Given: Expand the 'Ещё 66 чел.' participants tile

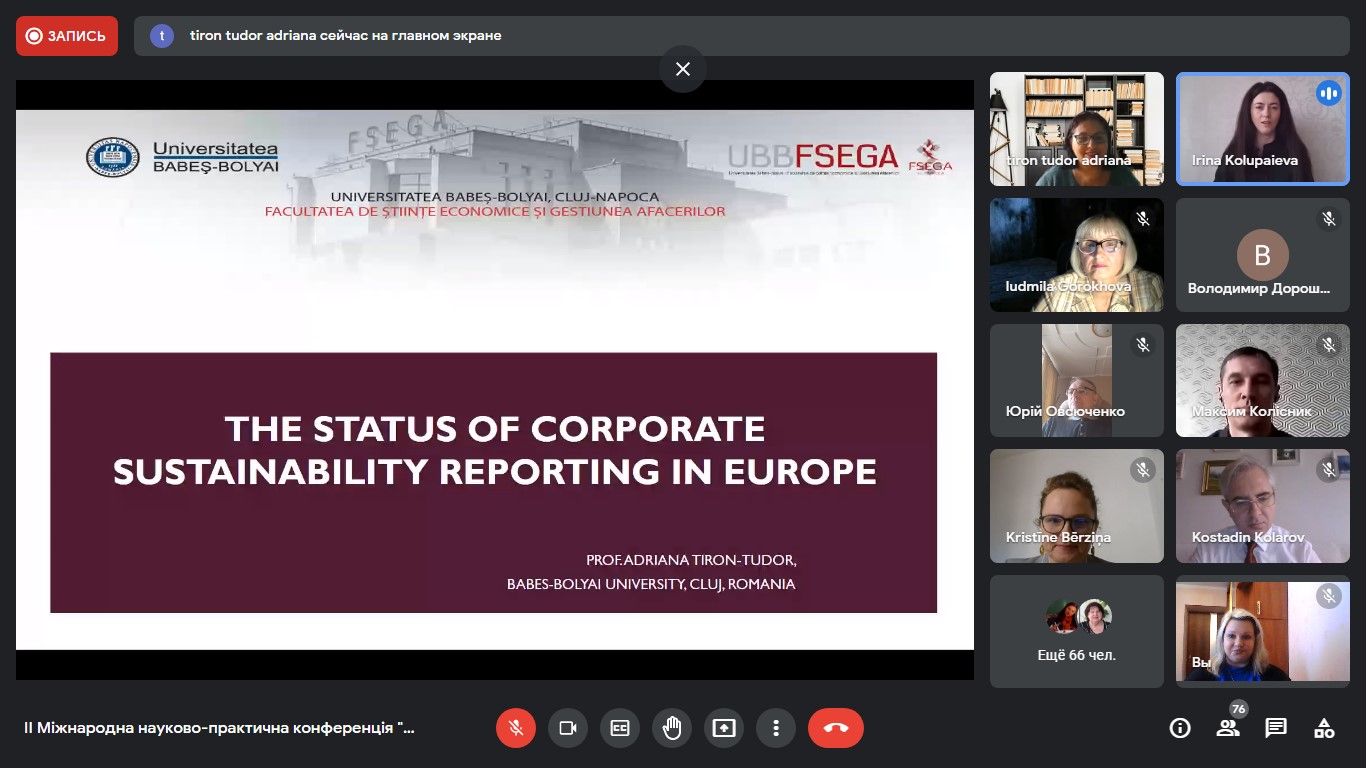Looking at the screenshot, I should tap(1077, 631).
